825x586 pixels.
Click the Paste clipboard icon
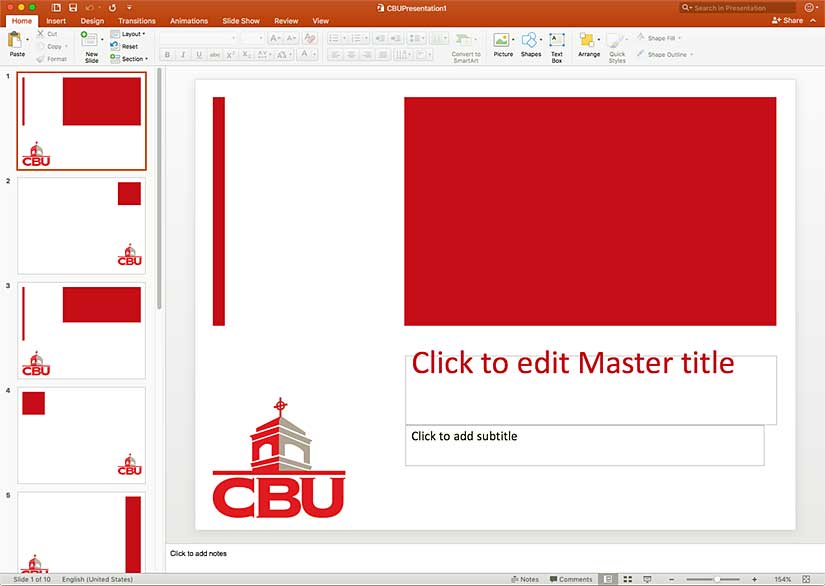tap(15, 40)
